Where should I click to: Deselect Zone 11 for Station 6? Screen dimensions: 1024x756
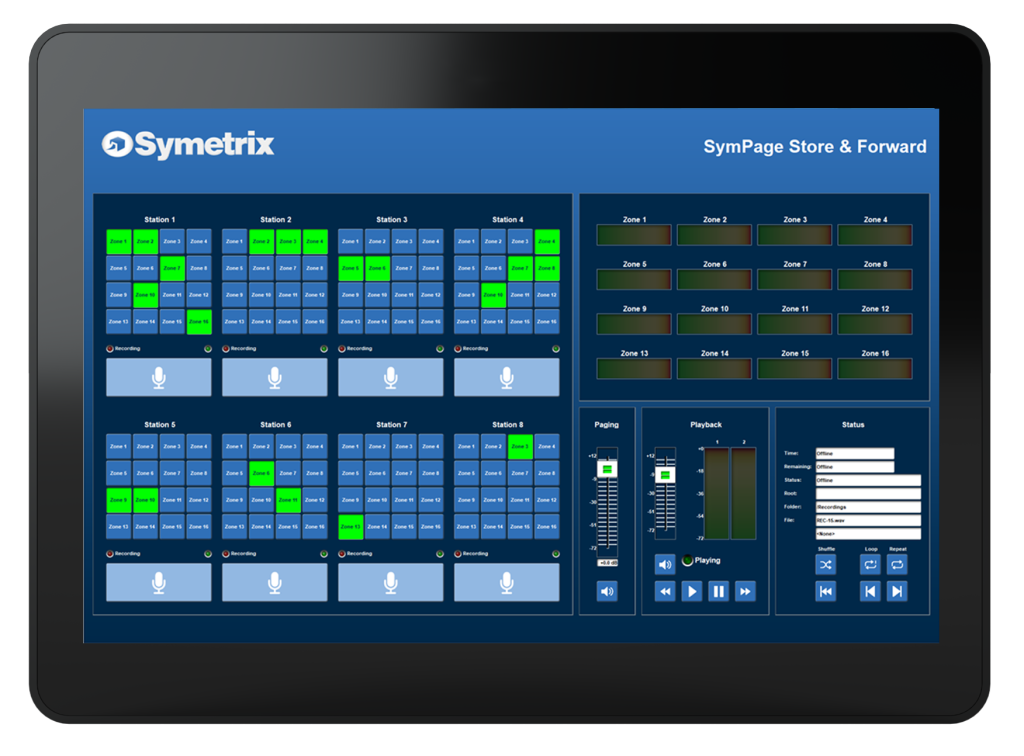[288, 500]
